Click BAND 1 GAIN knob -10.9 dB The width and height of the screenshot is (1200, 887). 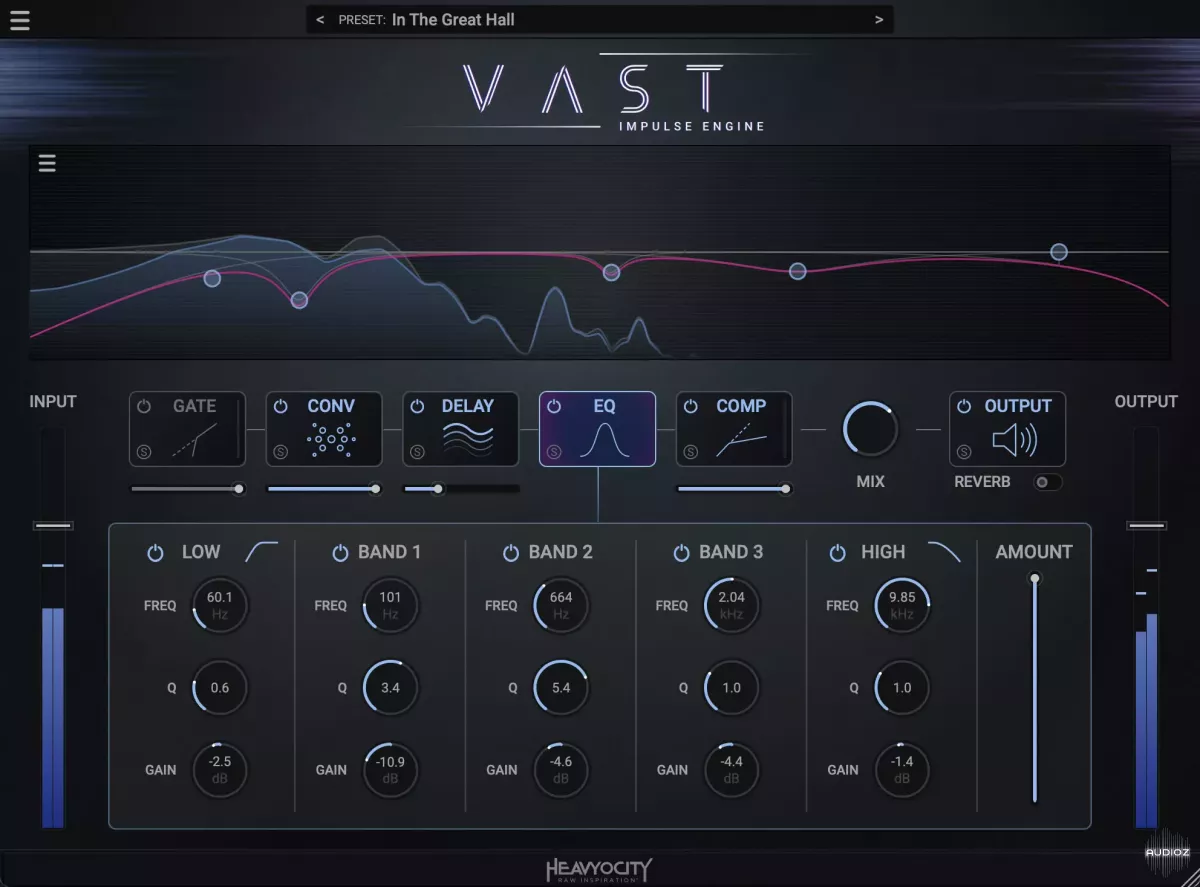390,770
